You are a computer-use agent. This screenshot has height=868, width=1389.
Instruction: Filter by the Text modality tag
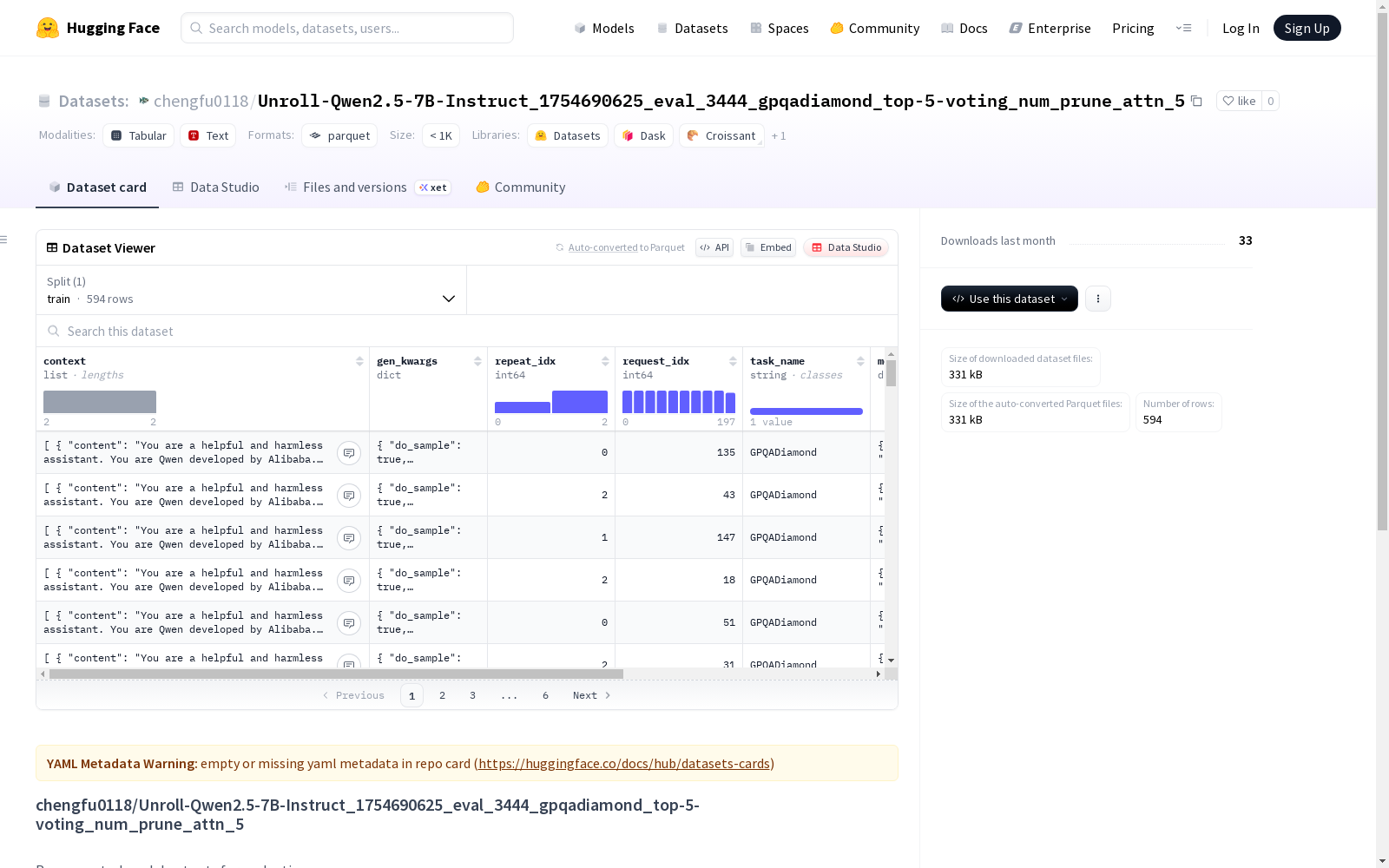coord(208,135)
